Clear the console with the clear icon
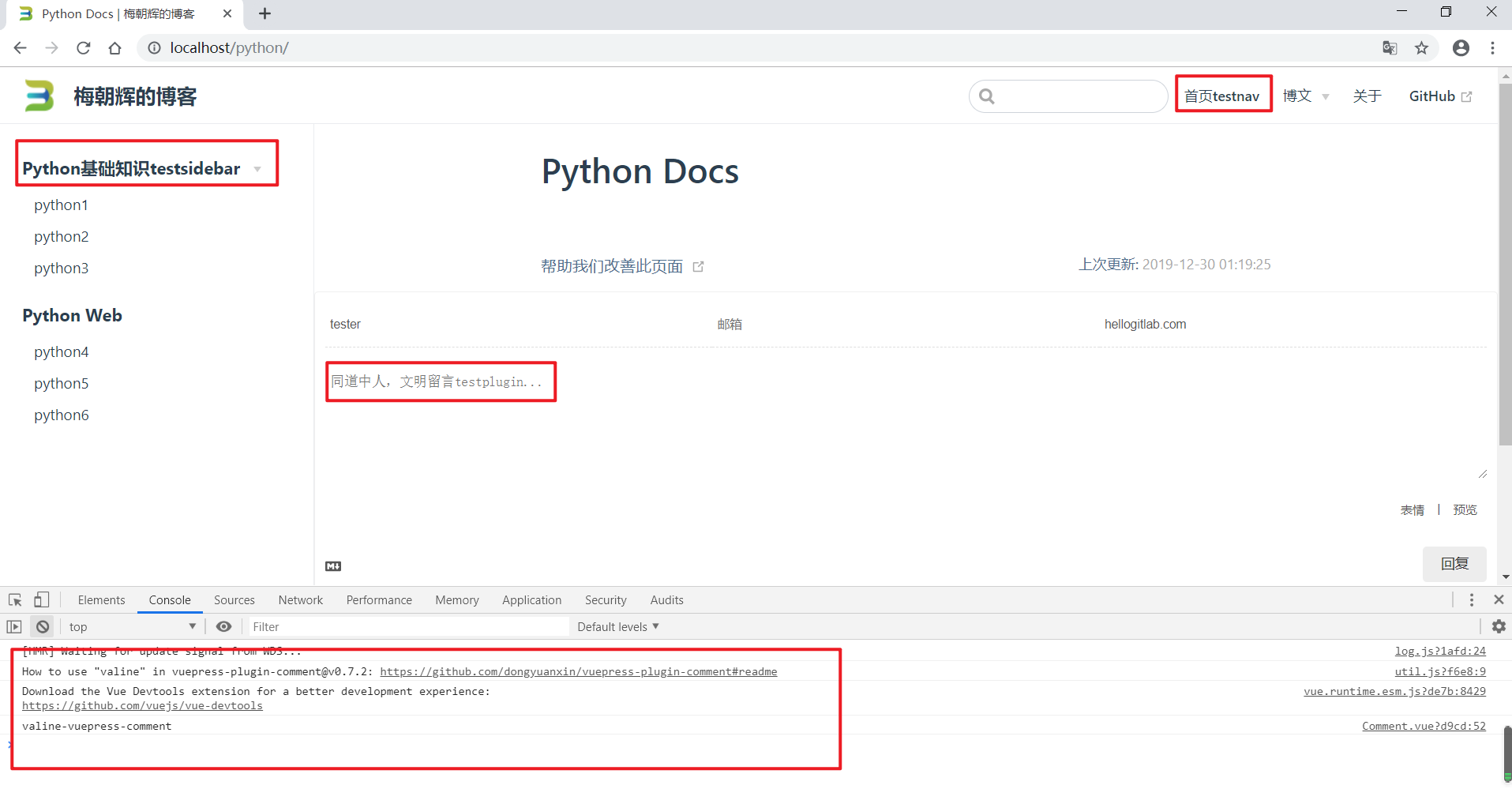The width and height of the screenshot is (1512, 804). [43, 627]
